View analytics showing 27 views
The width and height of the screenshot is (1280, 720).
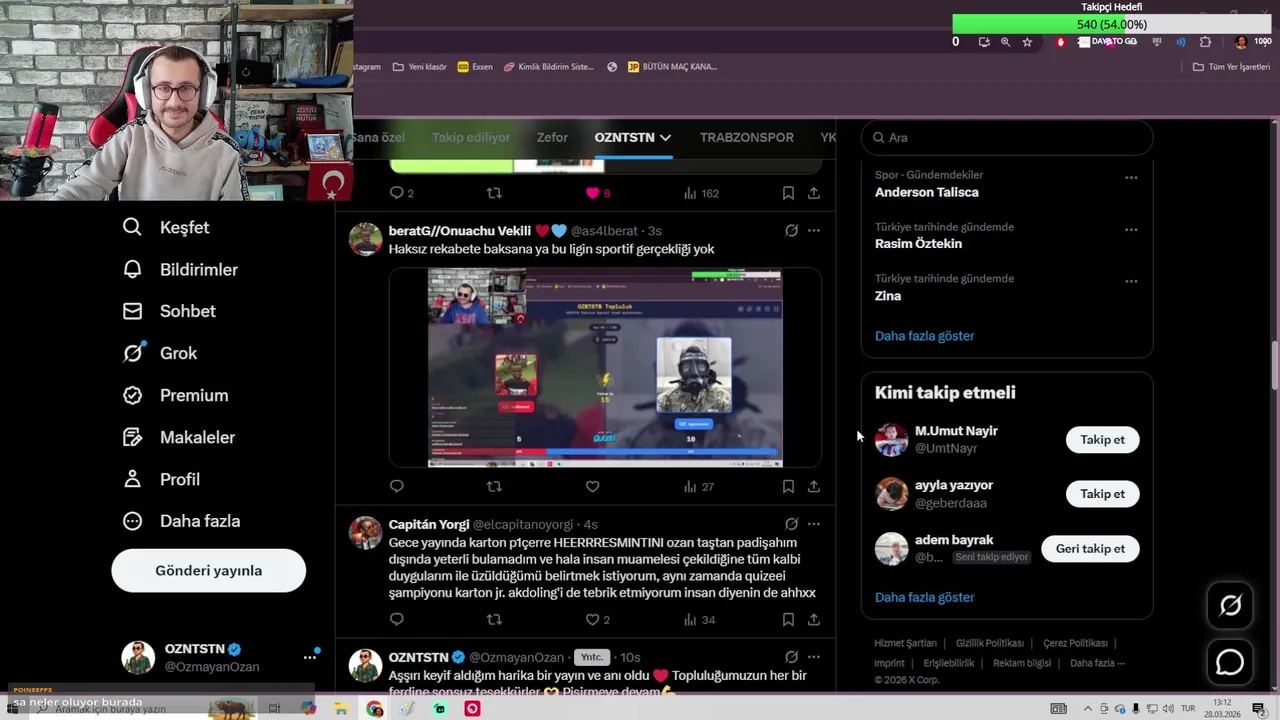(x=699, y=486)
